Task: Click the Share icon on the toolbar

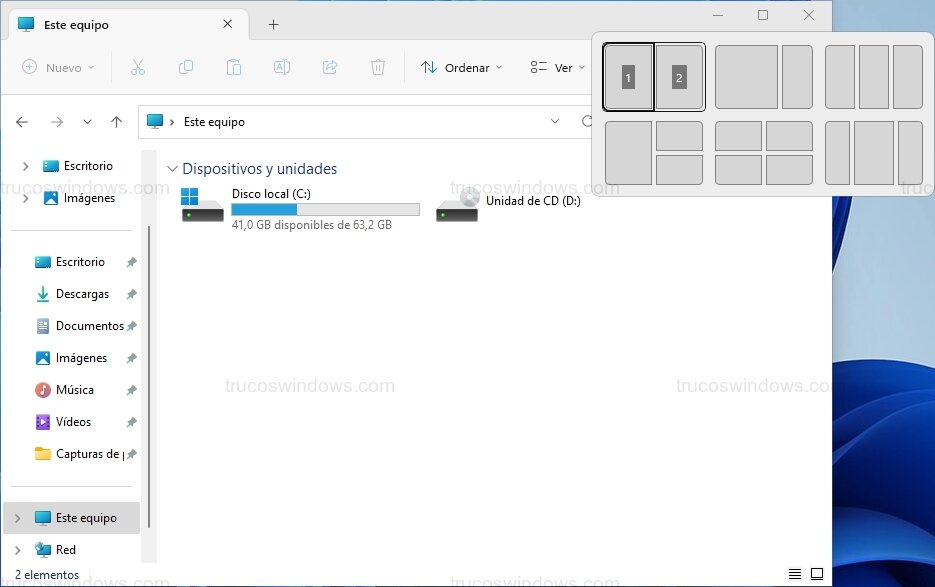Action: [329, 67]
